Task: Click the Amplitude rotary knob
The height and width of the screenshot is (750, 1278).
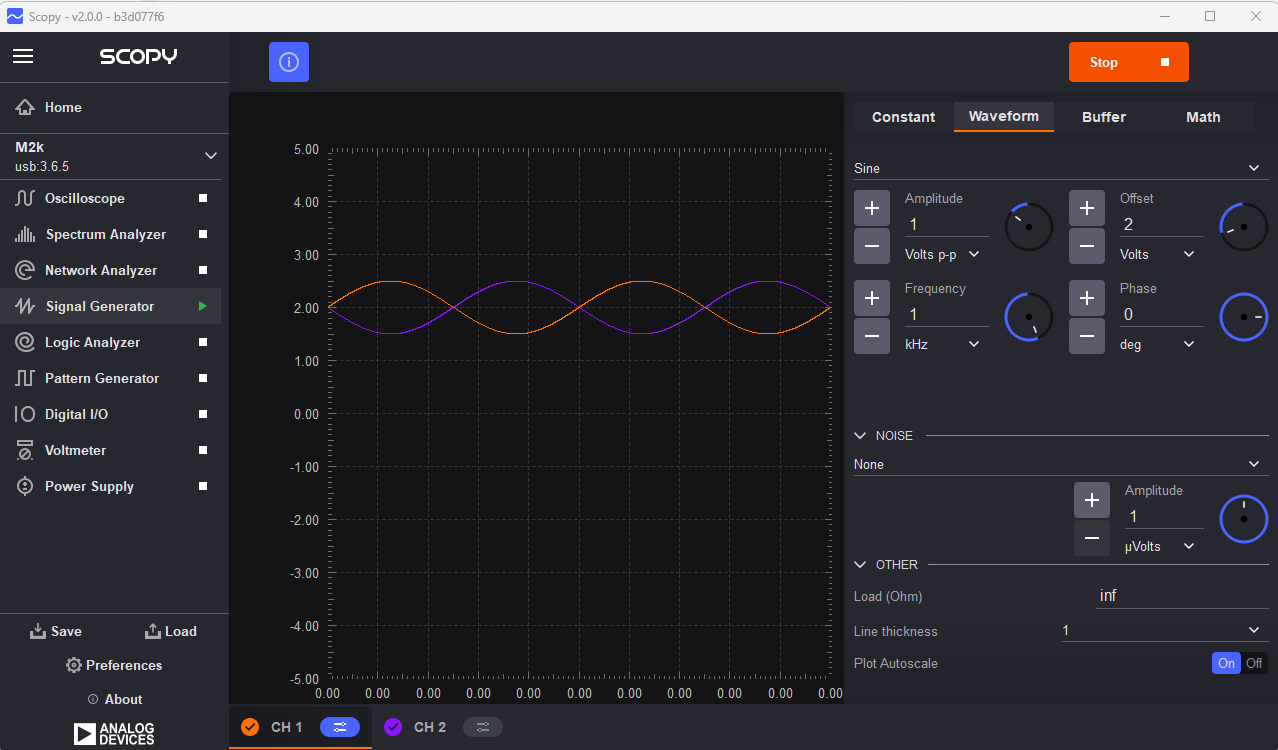Action: click(1029, 227)
